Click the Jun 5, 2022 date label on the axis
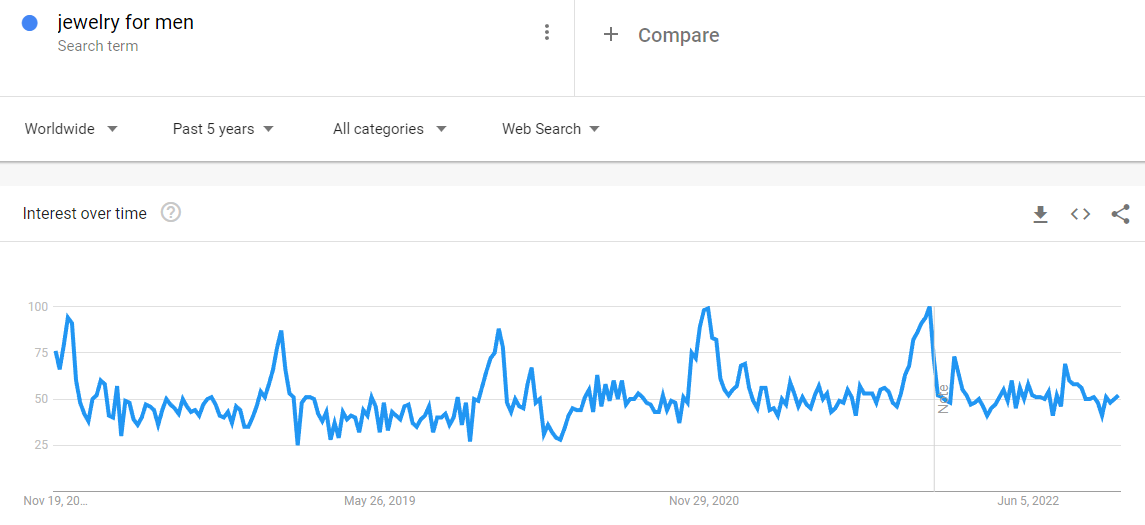Viewport: 1145px width, 525px height. 1028,501
